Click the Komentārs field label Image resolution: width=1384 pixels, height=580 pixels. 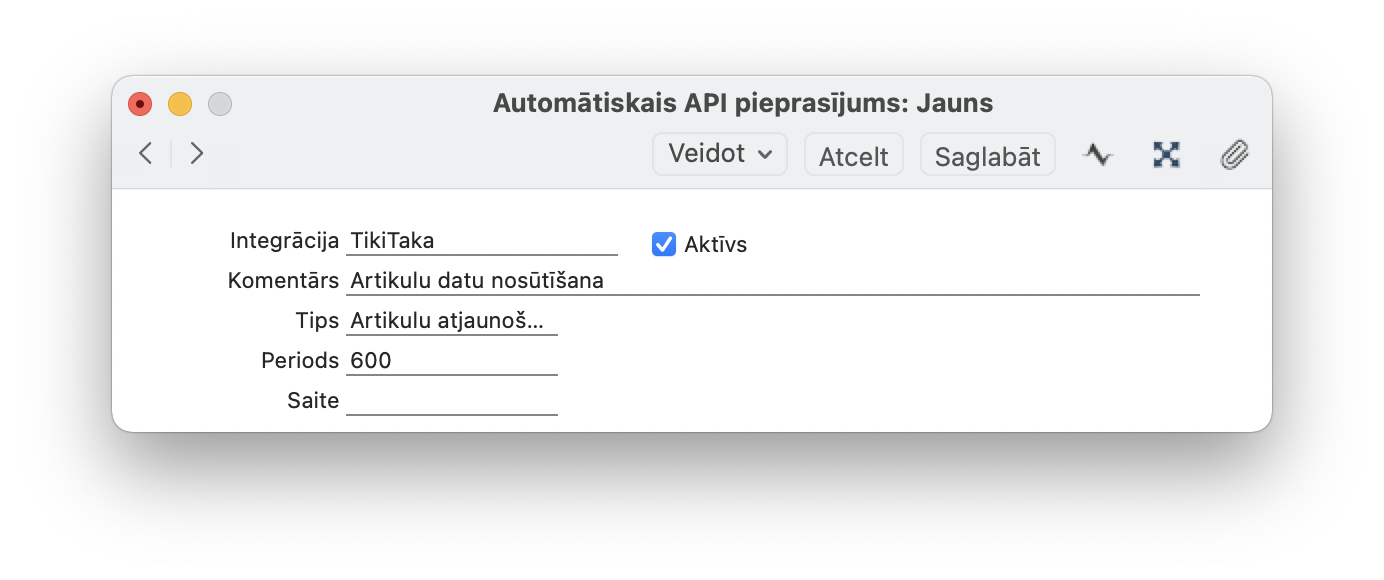[x=284, y=281]
